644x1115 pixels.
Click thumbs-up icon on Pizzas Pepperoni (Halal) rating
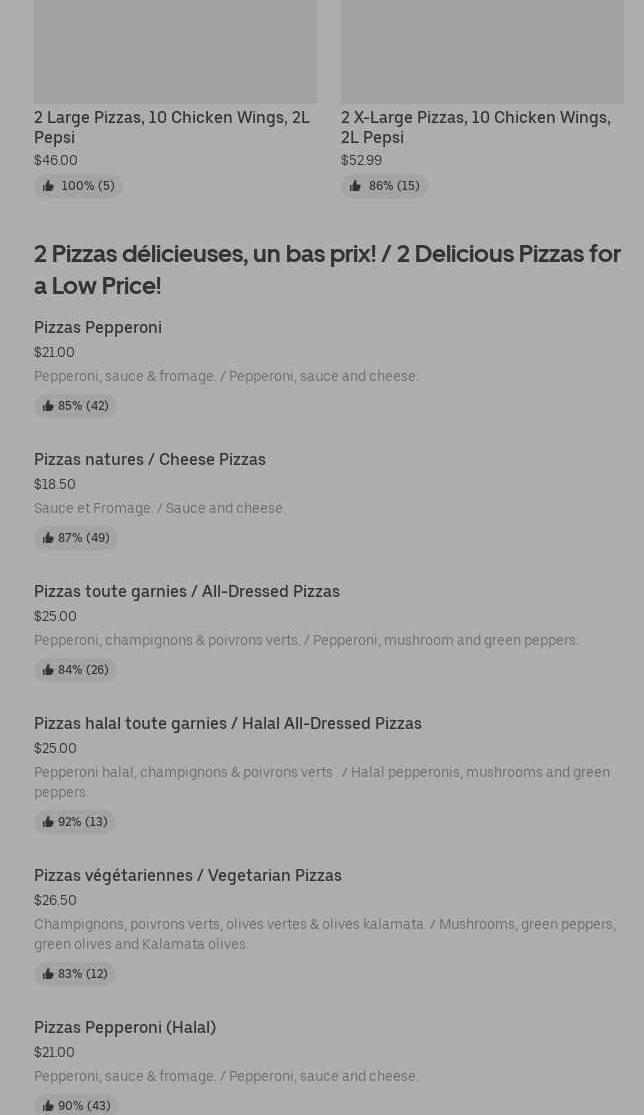(x=48, y=1106)
